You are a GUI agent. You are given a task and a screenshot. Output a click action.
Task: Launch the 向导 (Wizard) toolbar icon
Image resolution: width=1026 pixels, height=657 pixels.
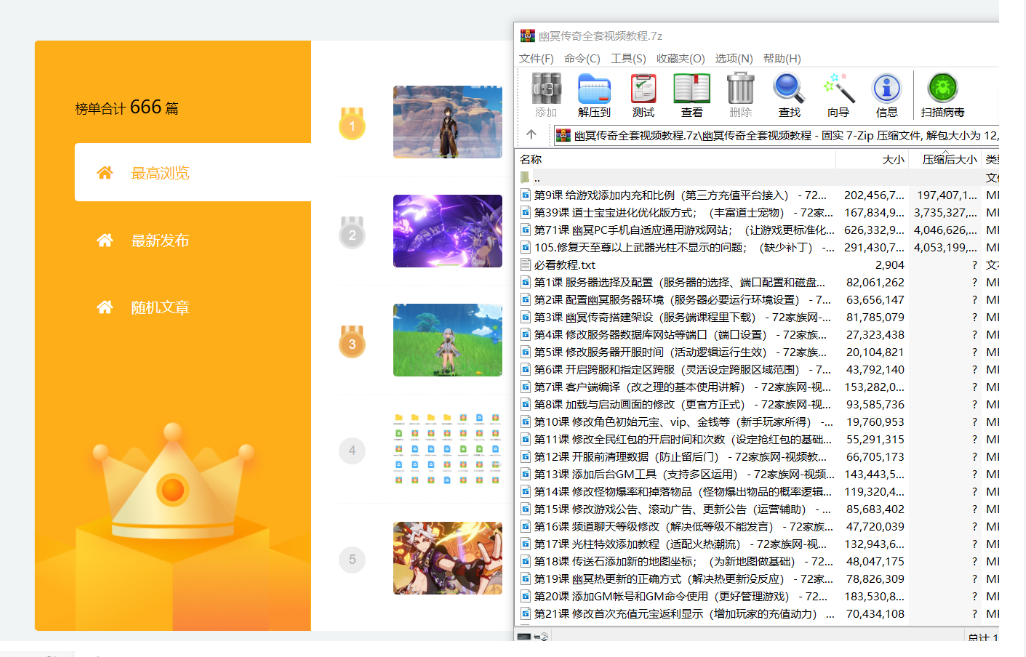[x=838, y=94]
